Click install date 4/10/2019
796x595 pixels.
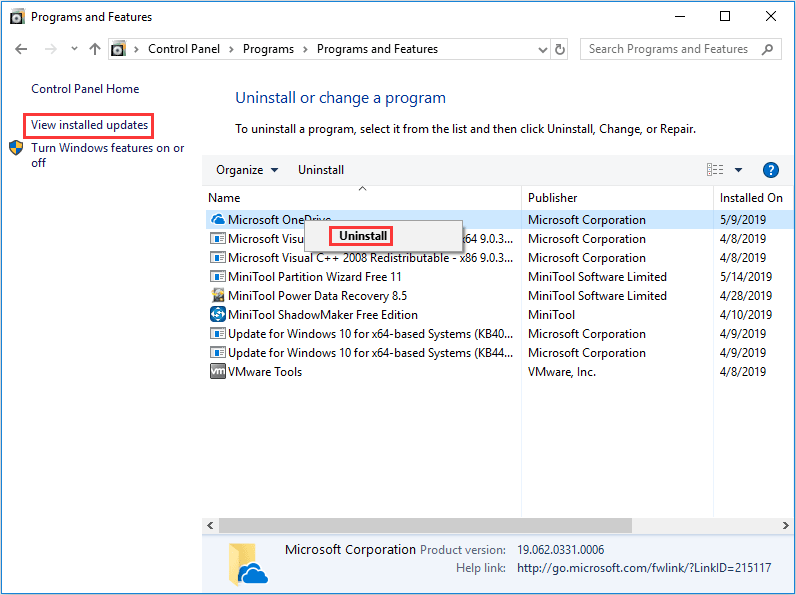pos(745,315)
